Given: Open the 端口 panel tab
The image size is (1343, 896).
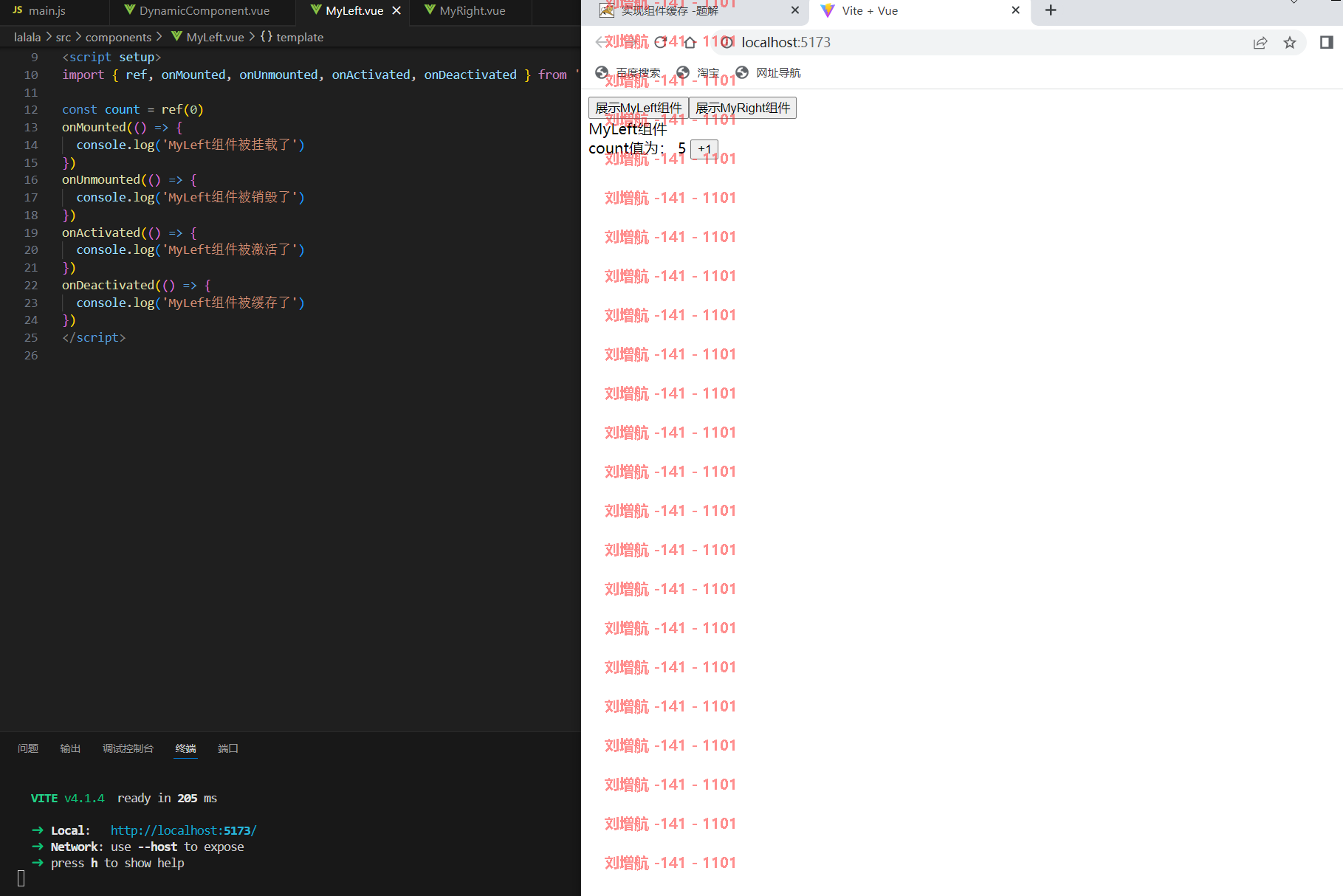Looking at the screenshot, I should coord(228,748).
